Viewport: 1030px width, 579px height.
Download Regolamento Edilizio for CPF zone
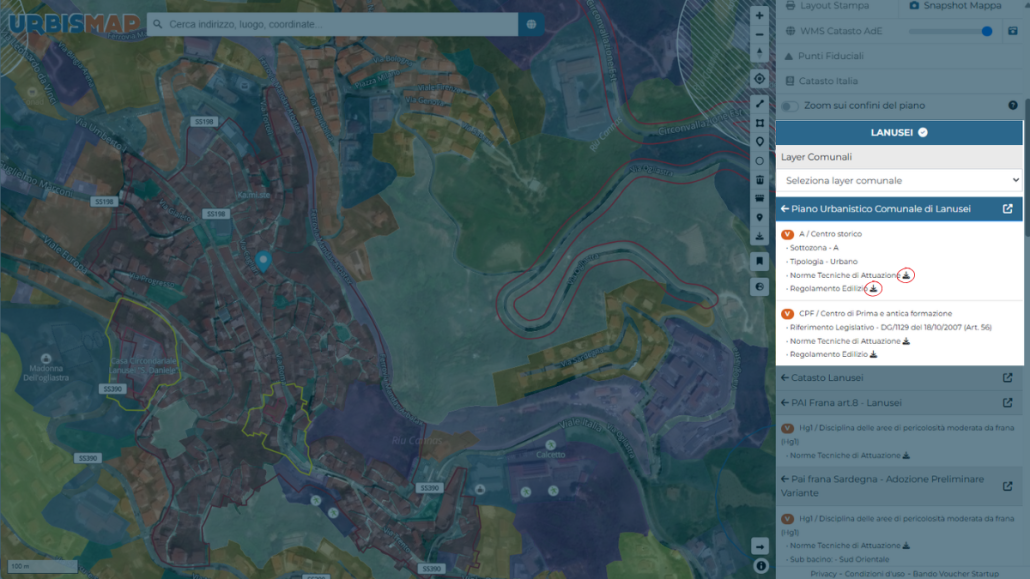tap(873, 354)
